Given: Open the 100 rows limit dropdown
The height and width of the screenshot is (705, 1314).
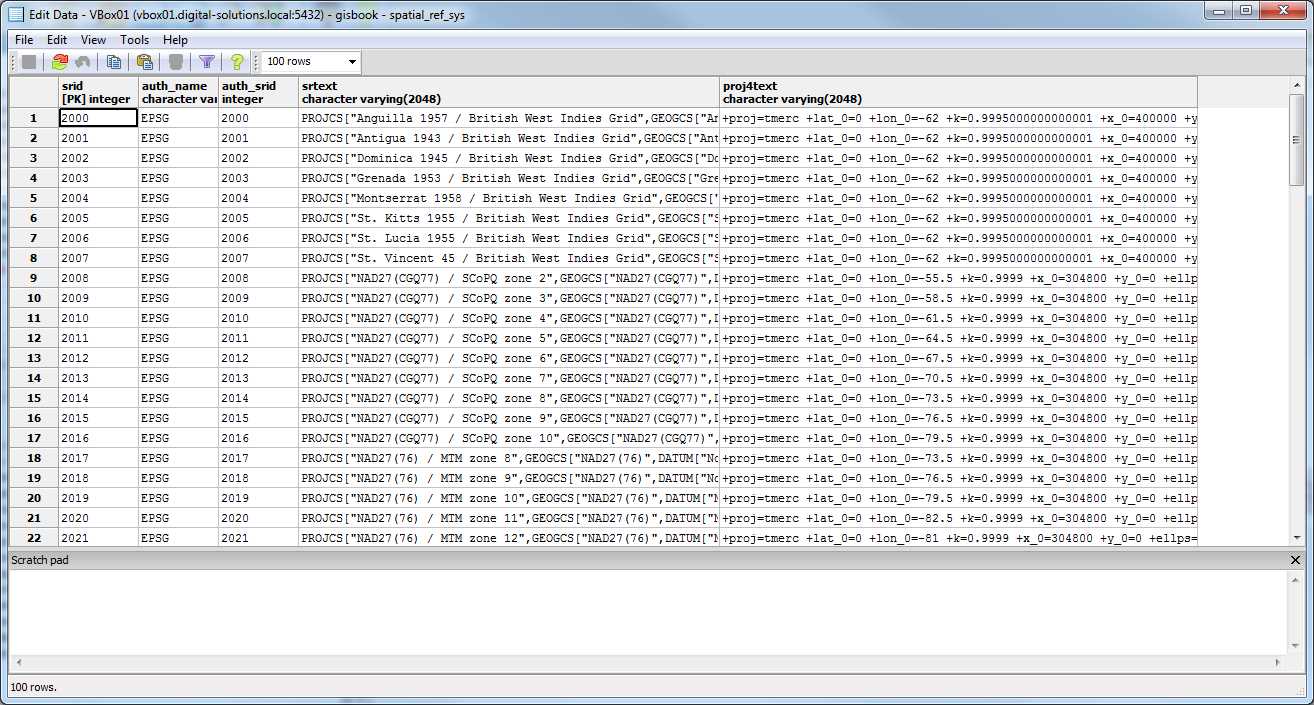Looking at the screenshot, I should [x=350, y=61].
